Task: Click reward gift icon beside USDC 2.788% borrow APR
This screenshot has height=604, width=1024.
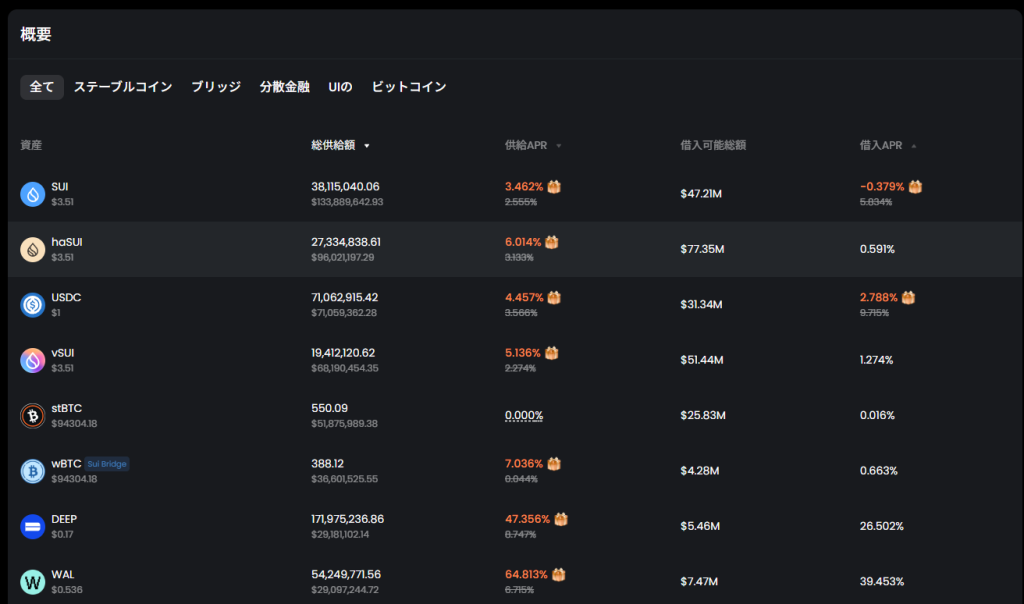Action: 909,297
